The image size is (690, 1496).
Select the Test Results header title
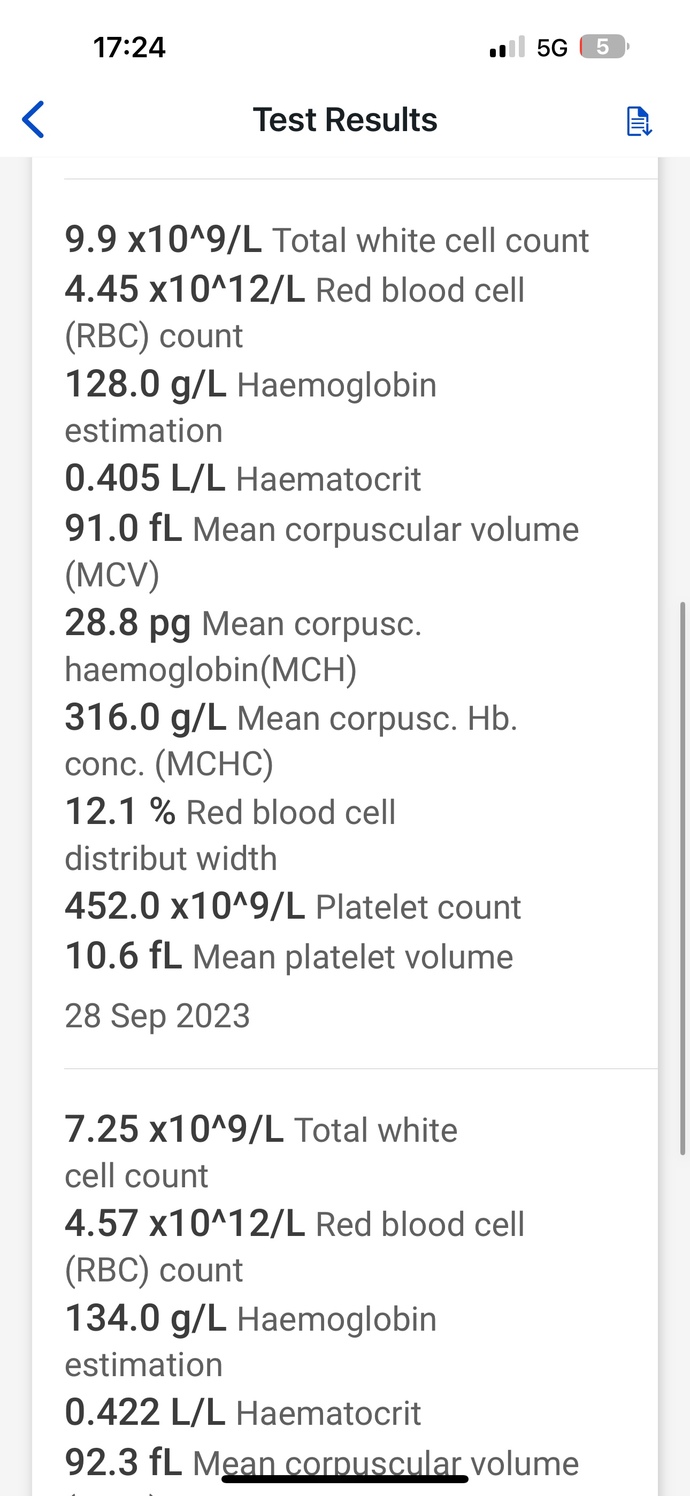(x=345, y=119)
